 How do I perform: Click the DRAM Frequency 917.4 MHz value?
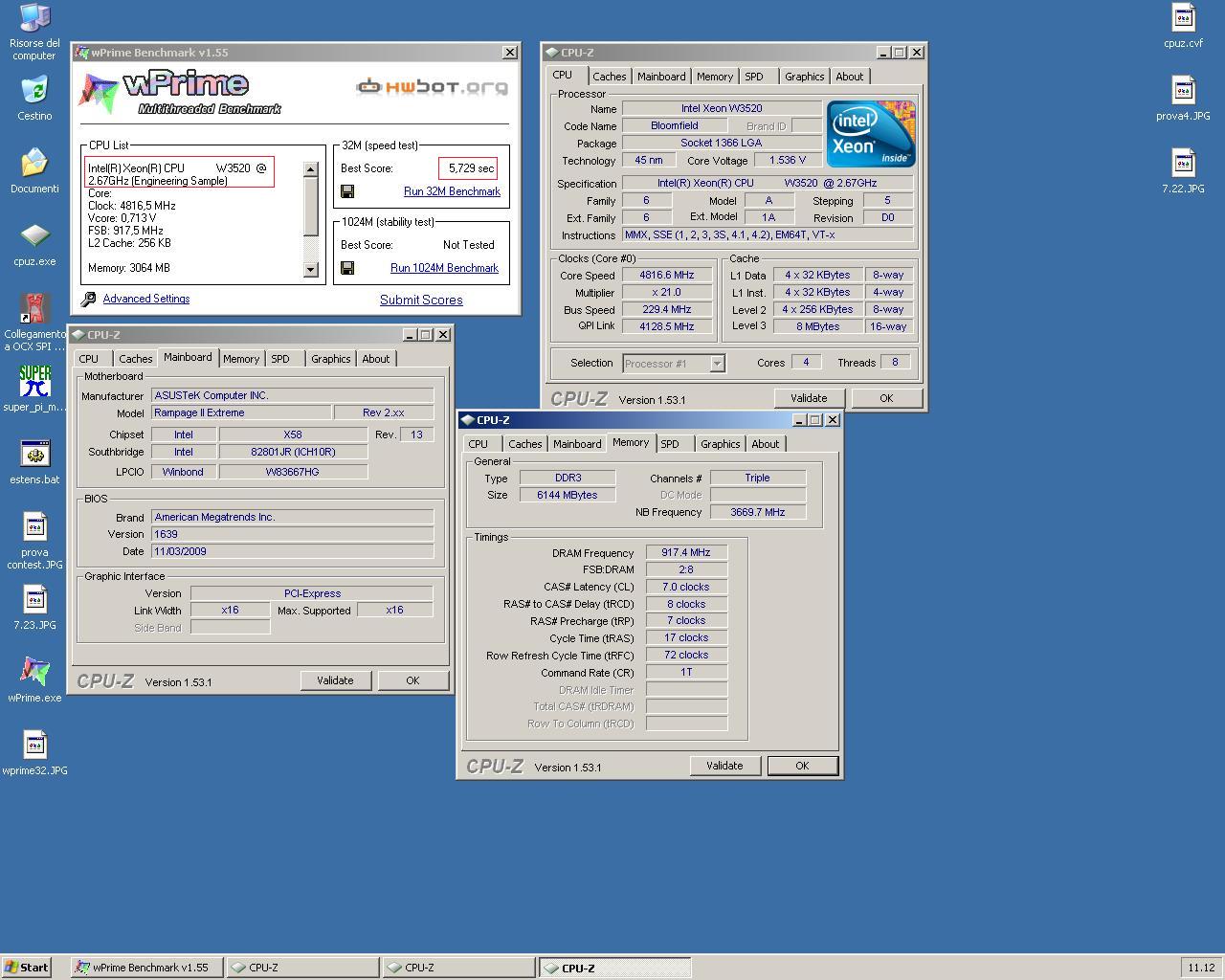tap(686, 552)
